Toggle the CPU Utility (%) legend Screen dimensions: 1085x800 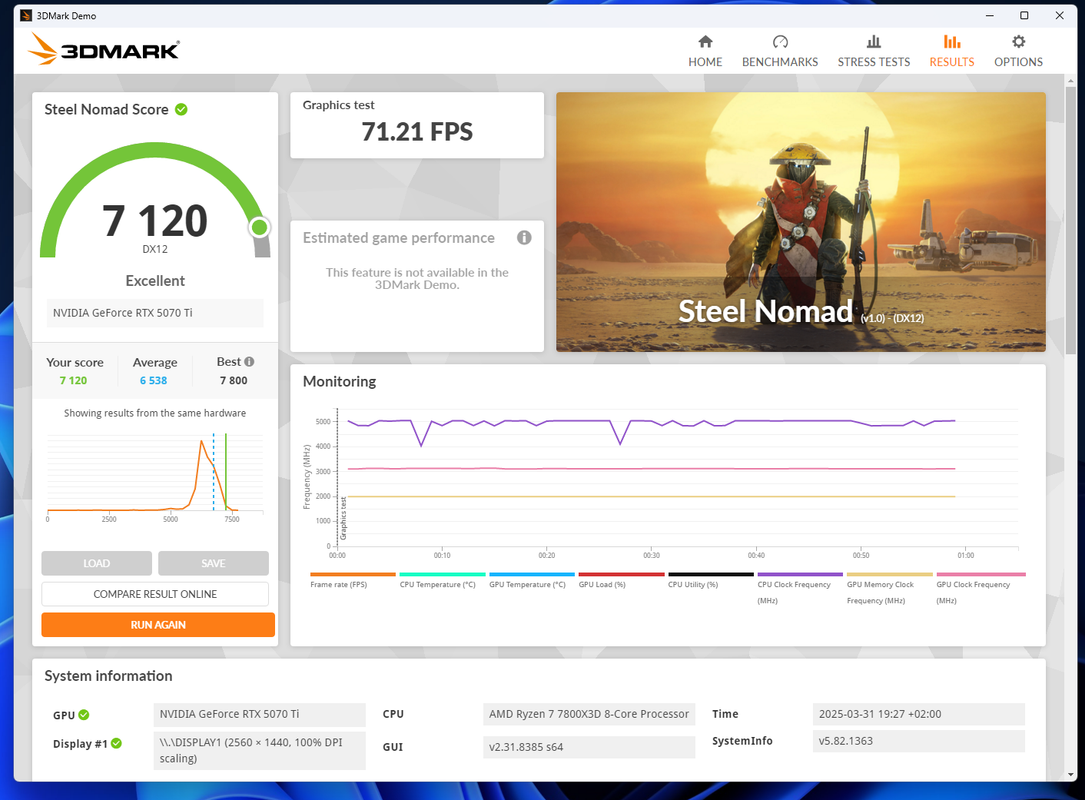pyautogui.click(x=710, y=580)
